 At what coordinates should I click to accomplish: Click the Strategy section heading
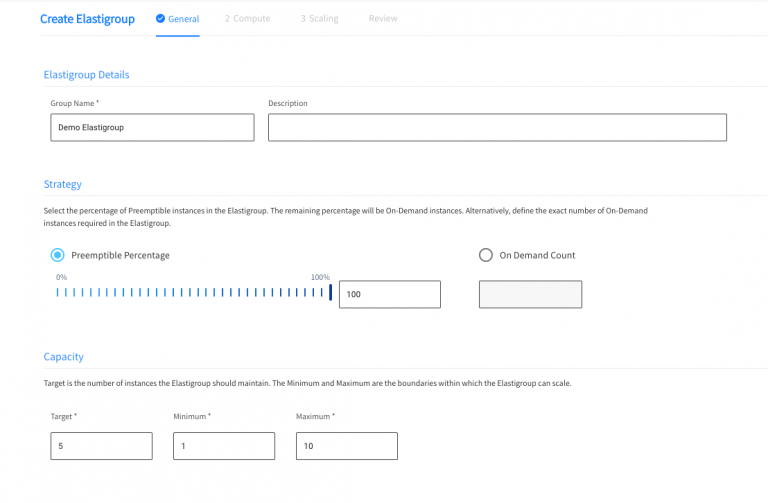(x=62, y=184)
